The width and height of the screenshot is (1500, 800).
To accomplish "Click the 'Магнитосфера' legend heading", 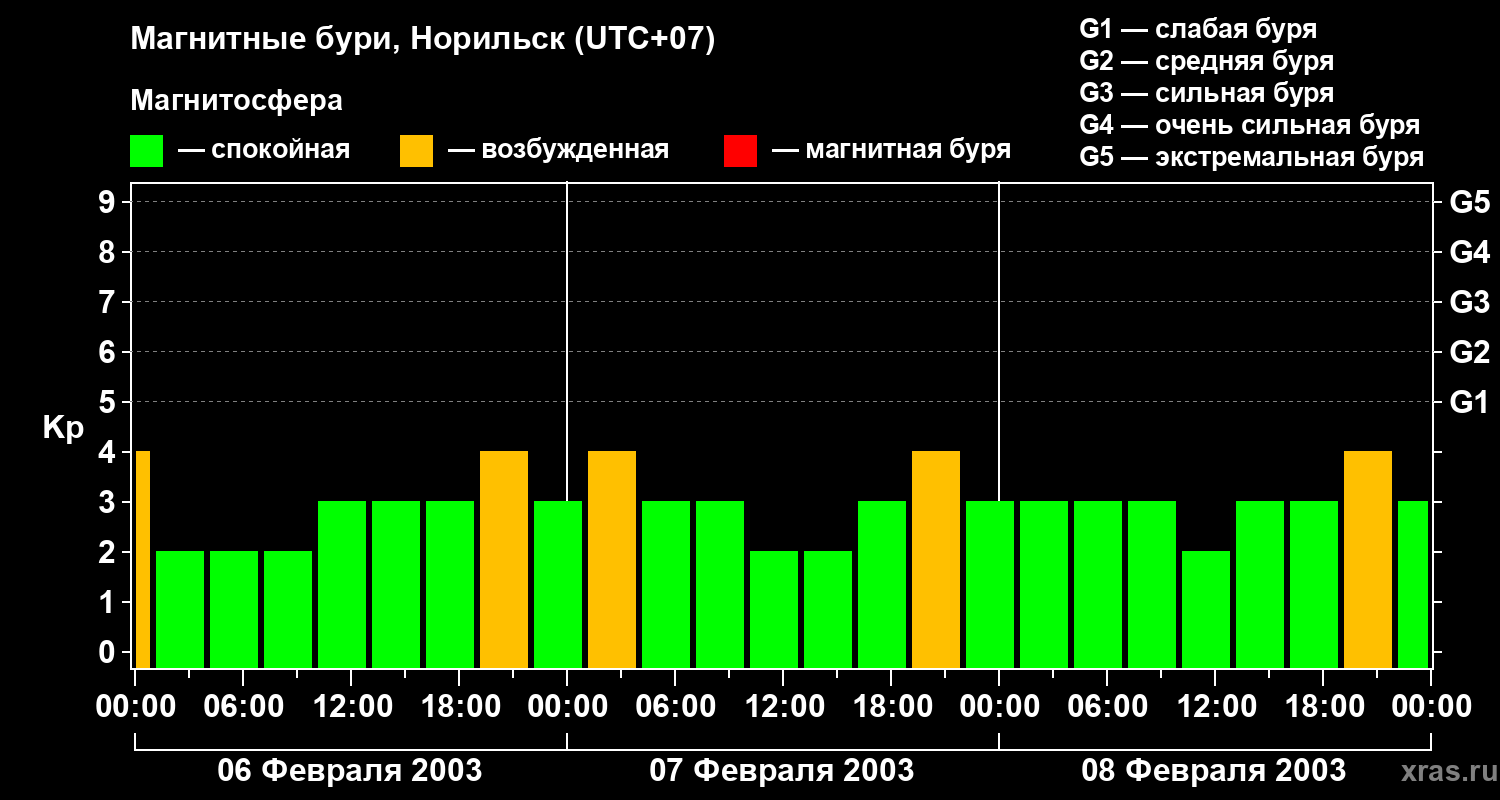I will point(237,101).
